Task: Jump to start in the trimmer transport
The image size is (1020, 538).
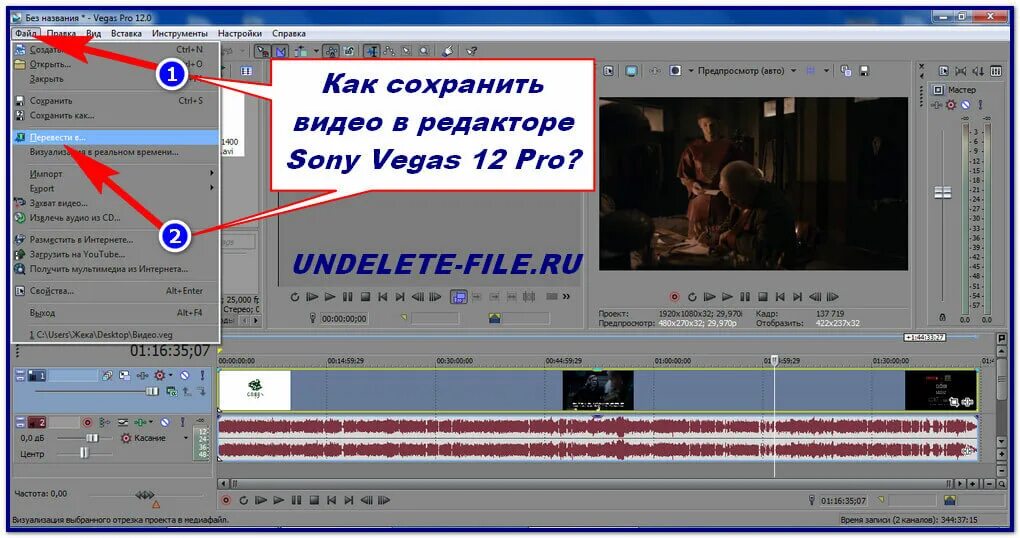Action: 382,297
